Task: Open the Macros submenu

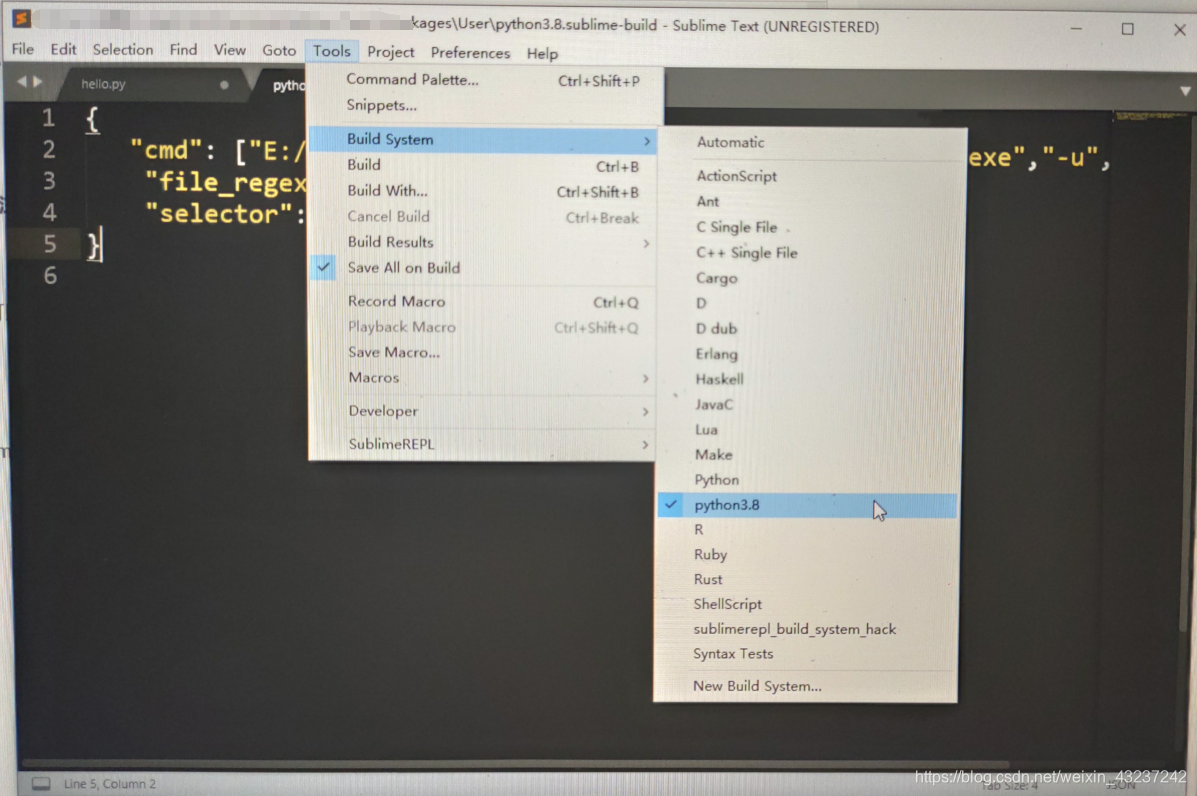Action: tap(373, 378)
